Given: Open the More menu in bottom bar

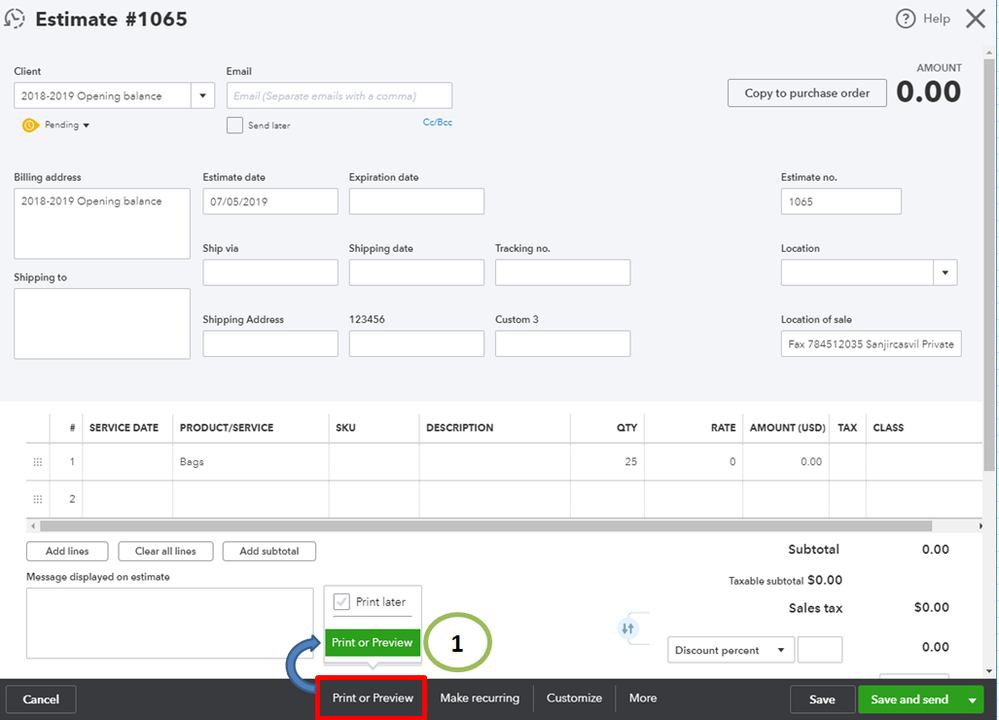Looking at the screenshot, I should (x=643, y=698).
